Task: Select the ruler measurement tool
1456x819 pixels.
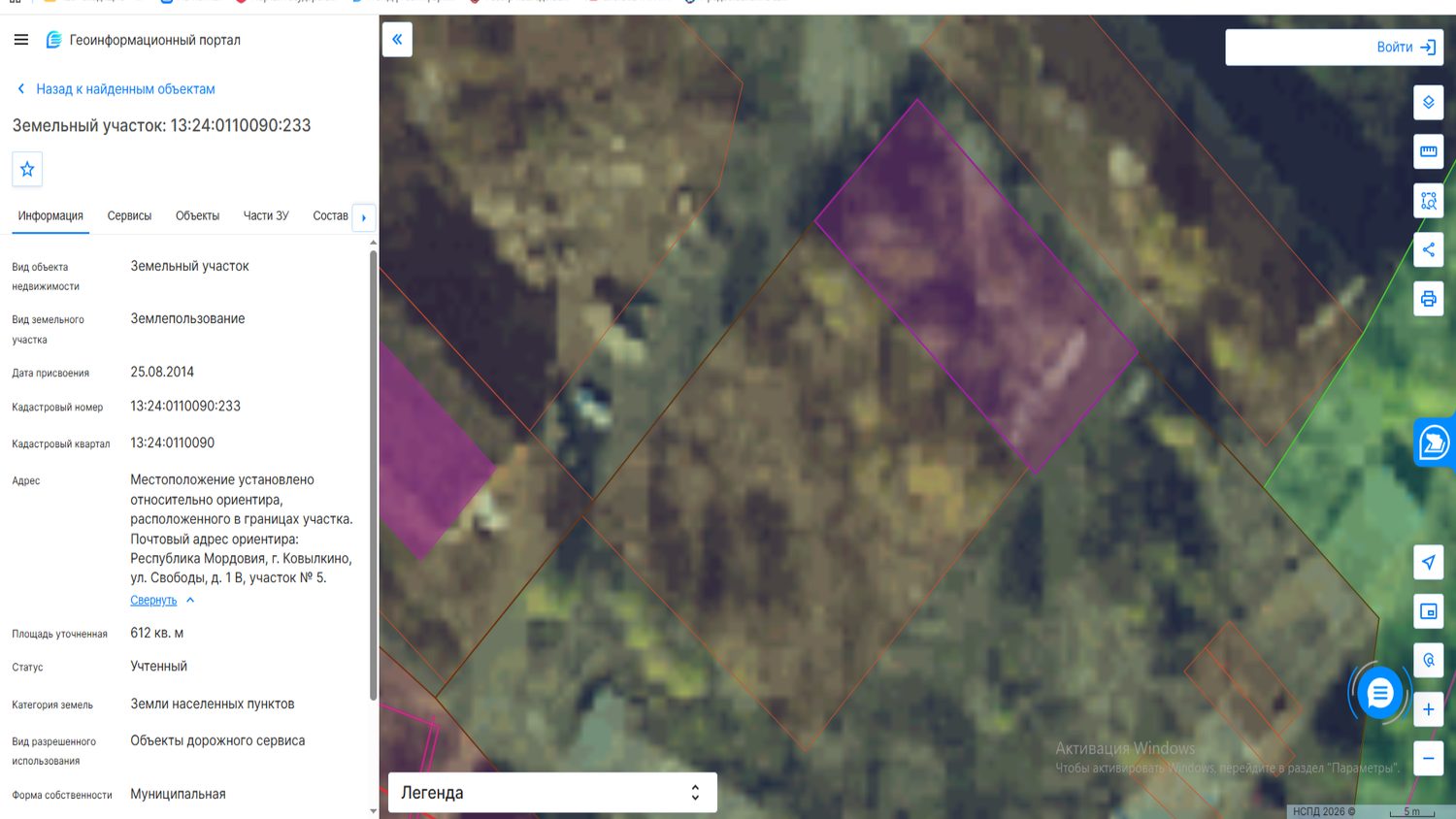Action: 1429,151
